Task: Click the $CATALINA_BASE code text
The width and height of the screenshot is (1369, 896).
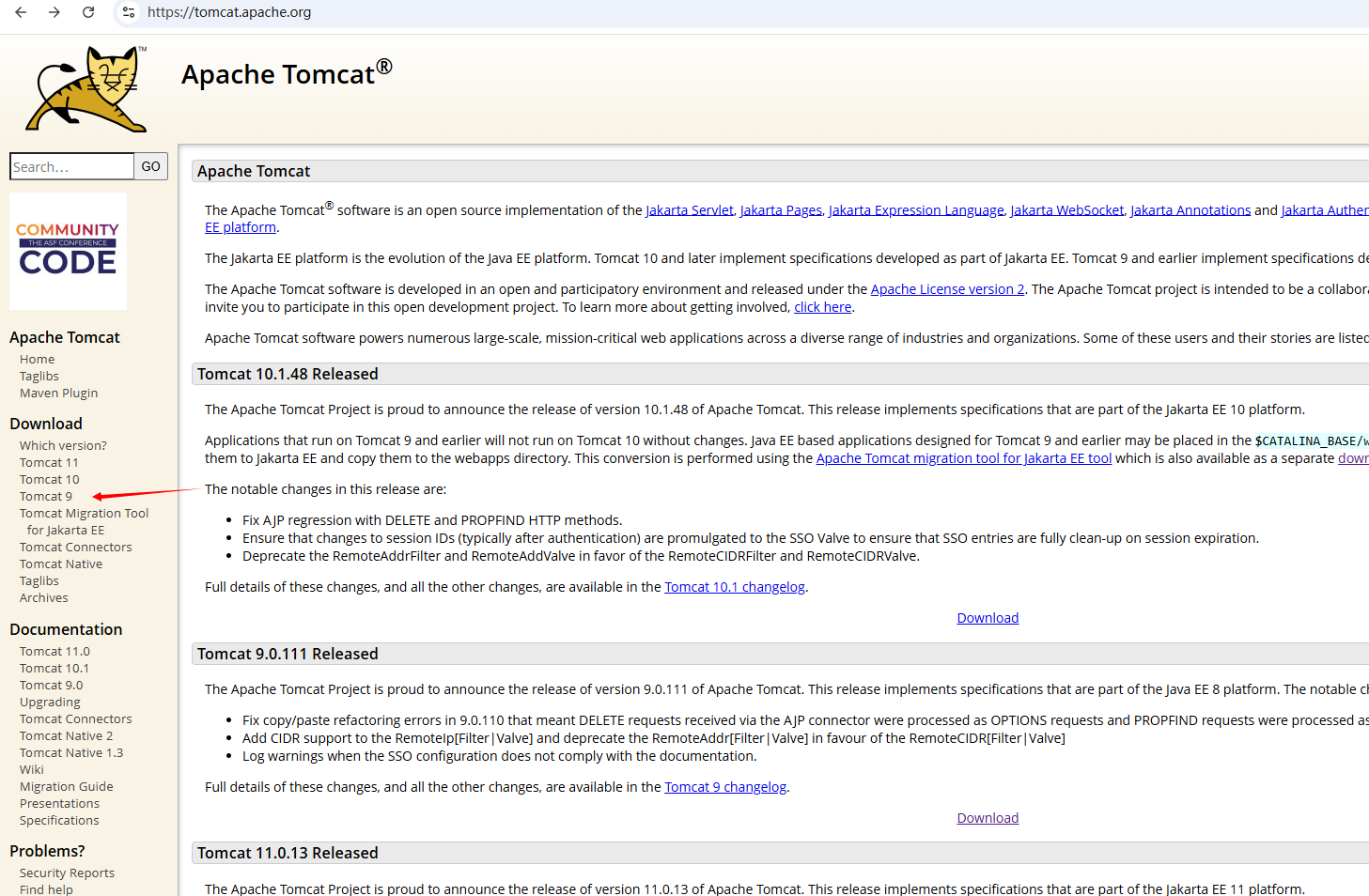Action: (x=1311, y=440)
